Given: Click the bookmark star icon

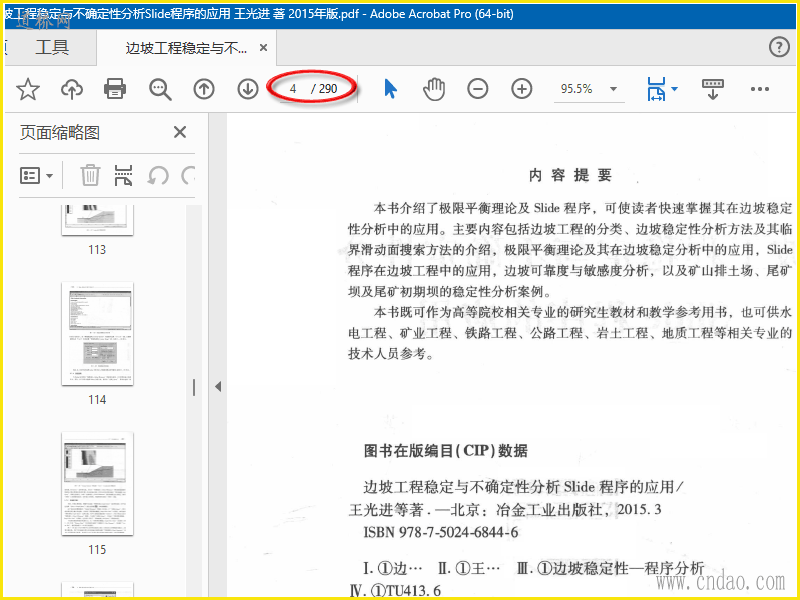Looking at the screenshot, I should [x=28, y=89].
